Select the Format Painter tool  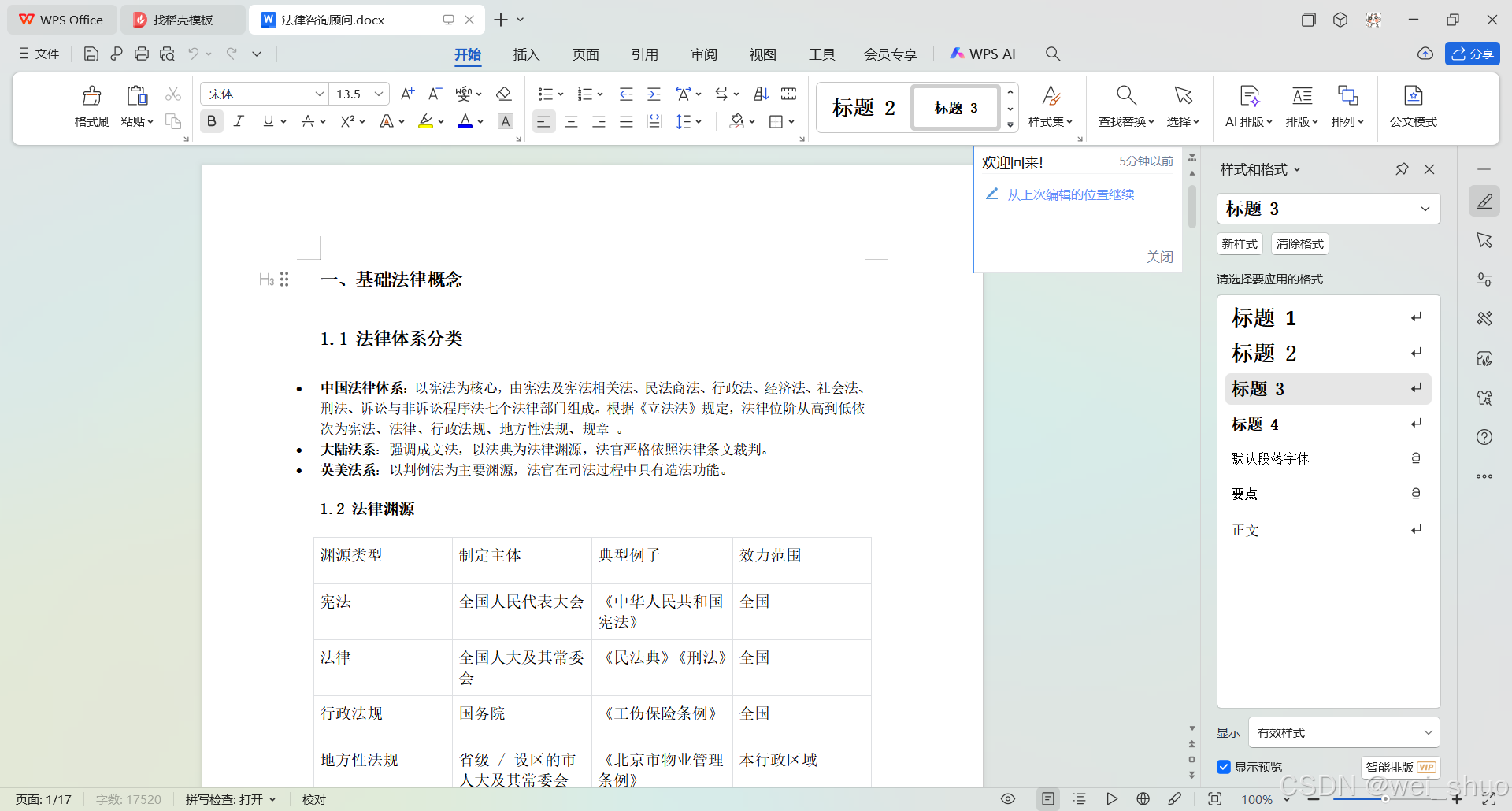point(91,106)
